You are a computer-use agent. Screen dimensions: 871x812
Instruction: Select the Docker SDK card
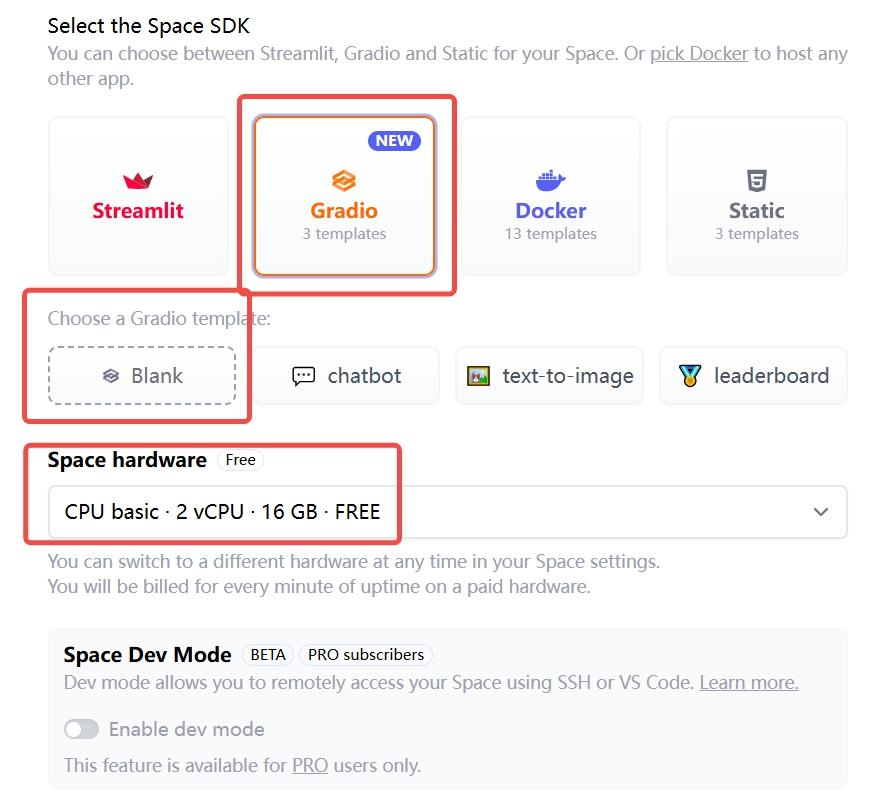coord(550,196)
